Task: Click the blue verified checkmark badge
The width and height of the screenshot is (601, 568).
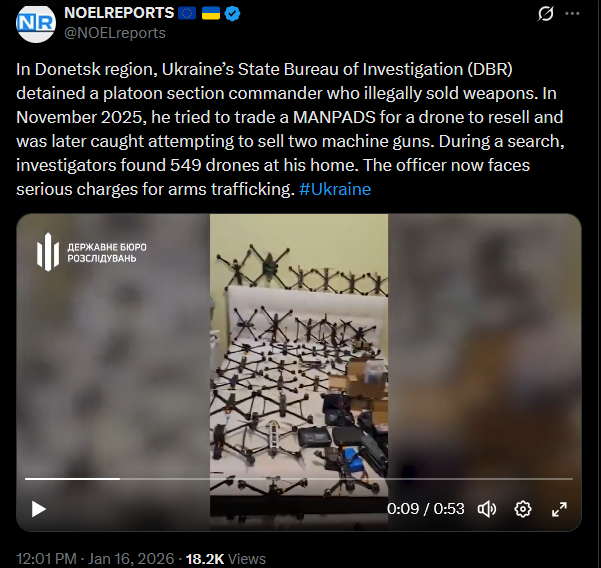Action: point(232,13)
